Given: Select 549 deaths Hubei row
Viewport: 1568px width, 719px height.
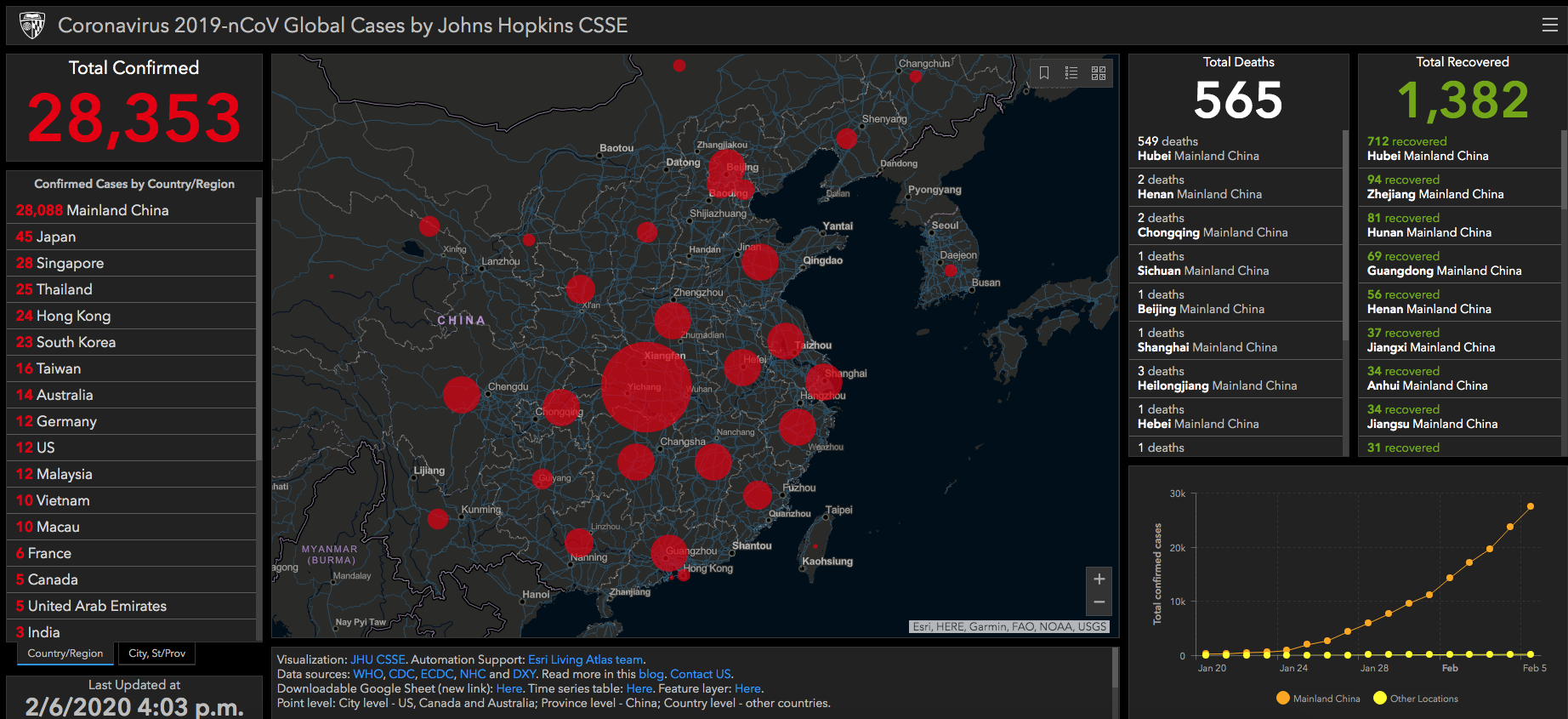Looking at the screenshot, I should tap(1236, 149).
